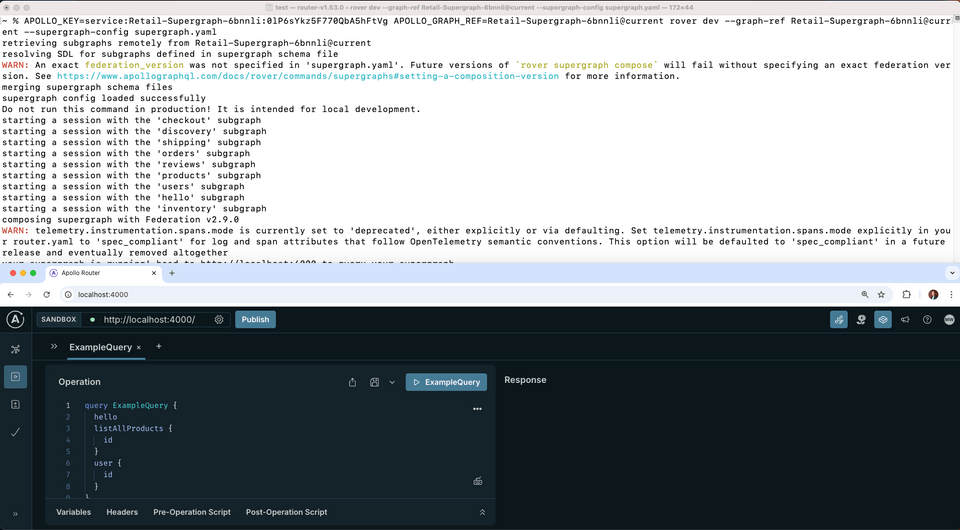Screen dimensions: 960x530
Task: Expand the documentation panel with double chevron
Action: tap(54, 346)
